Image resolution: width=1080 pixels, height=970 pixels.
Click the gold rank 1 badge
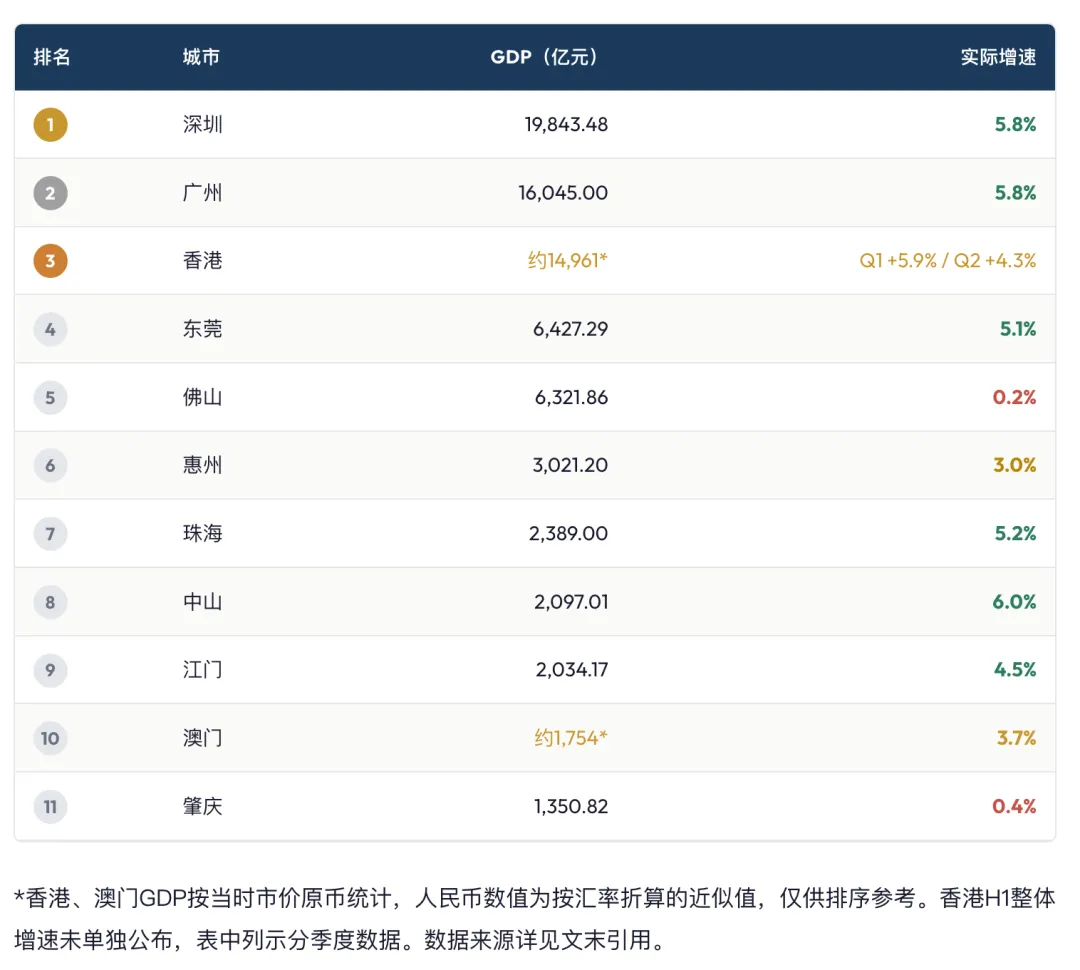coord(50,125)
